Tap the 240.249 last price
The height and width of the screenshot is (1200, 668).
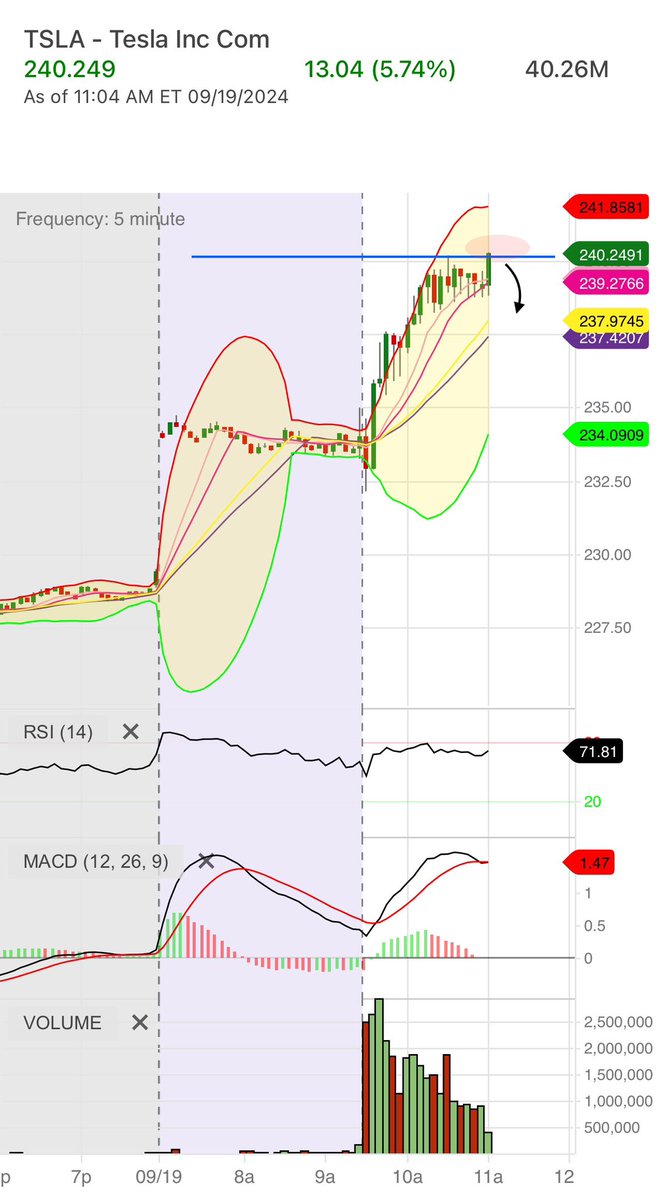69,69
